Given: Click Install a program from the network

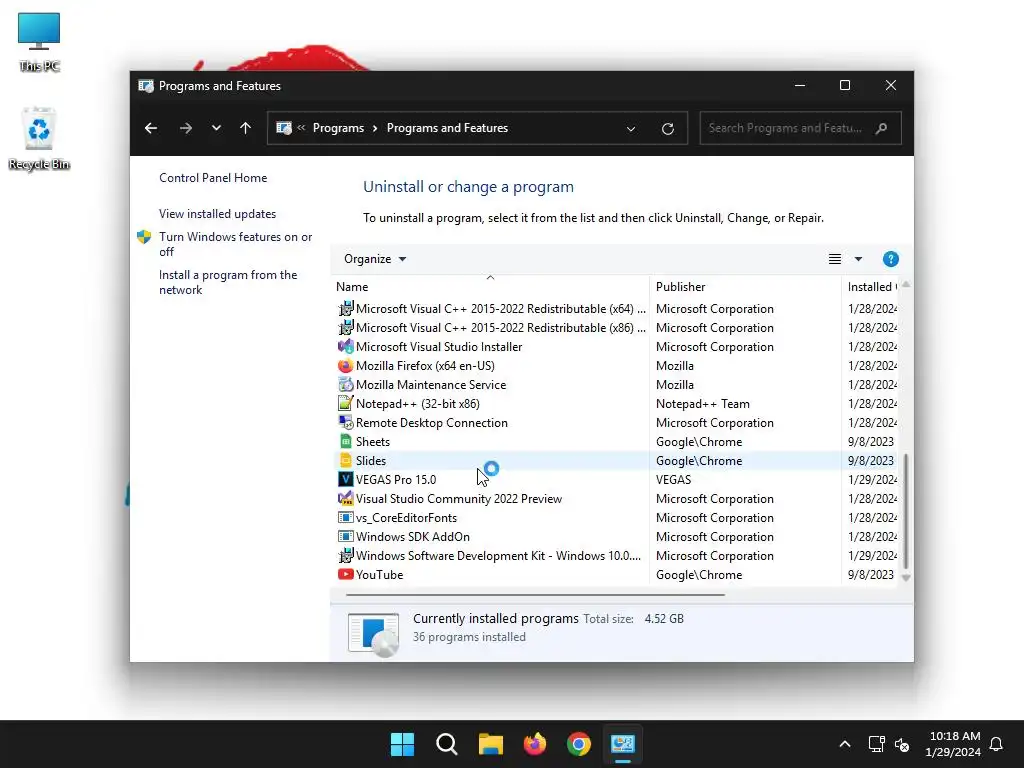Looking at the screenshot, I should (x=228, y=282).
